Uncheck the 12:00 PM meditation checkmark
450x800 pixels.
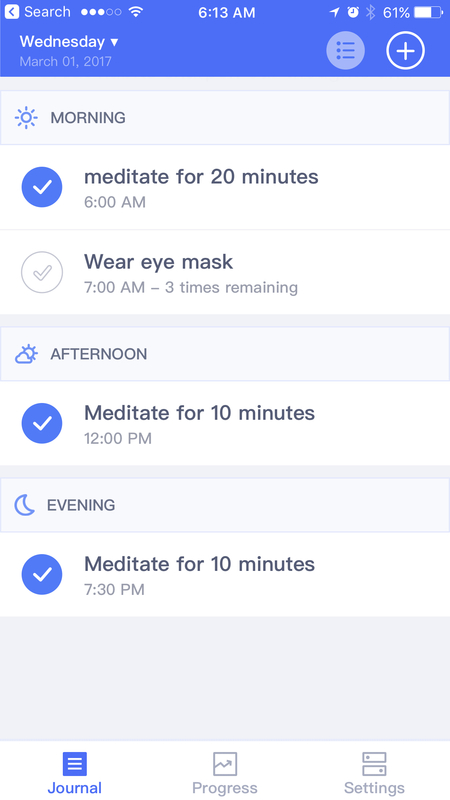click(42, 423)
